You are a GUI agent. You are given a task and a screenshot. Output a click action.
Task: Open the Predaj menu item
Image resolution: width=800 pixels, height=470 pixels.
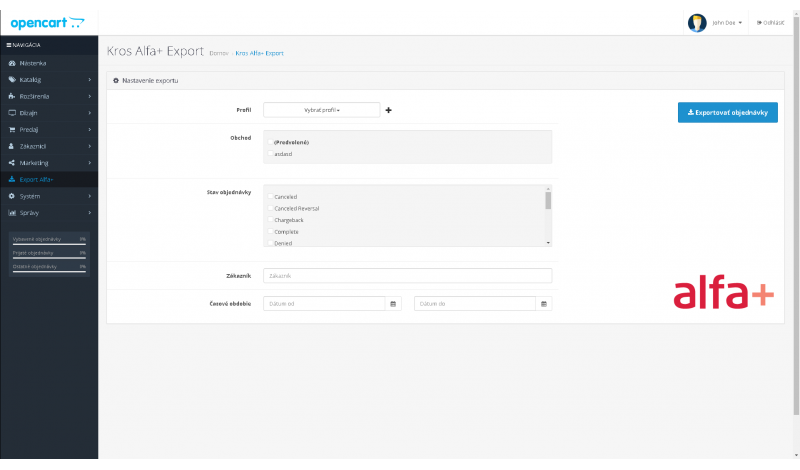(49, 130)
